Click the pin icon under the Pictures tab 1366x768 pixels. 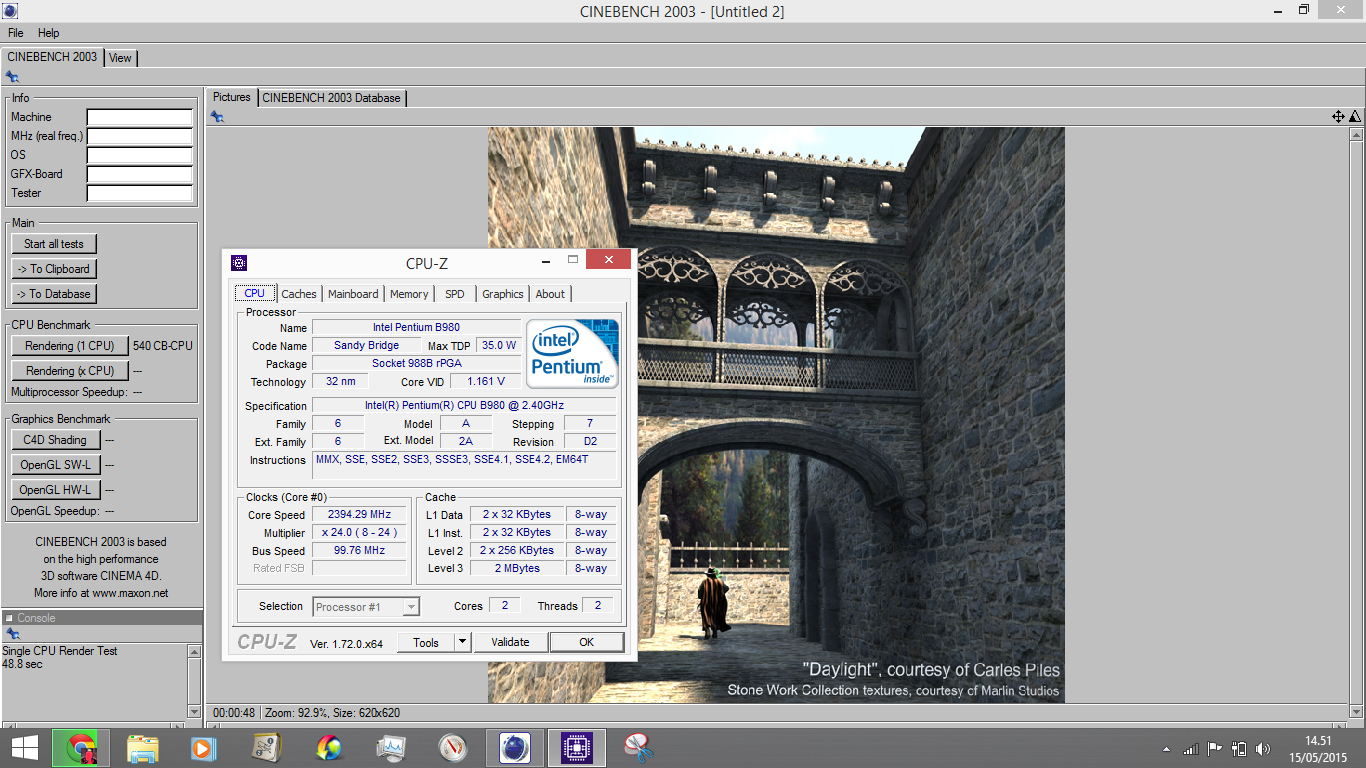click(217, 117)
